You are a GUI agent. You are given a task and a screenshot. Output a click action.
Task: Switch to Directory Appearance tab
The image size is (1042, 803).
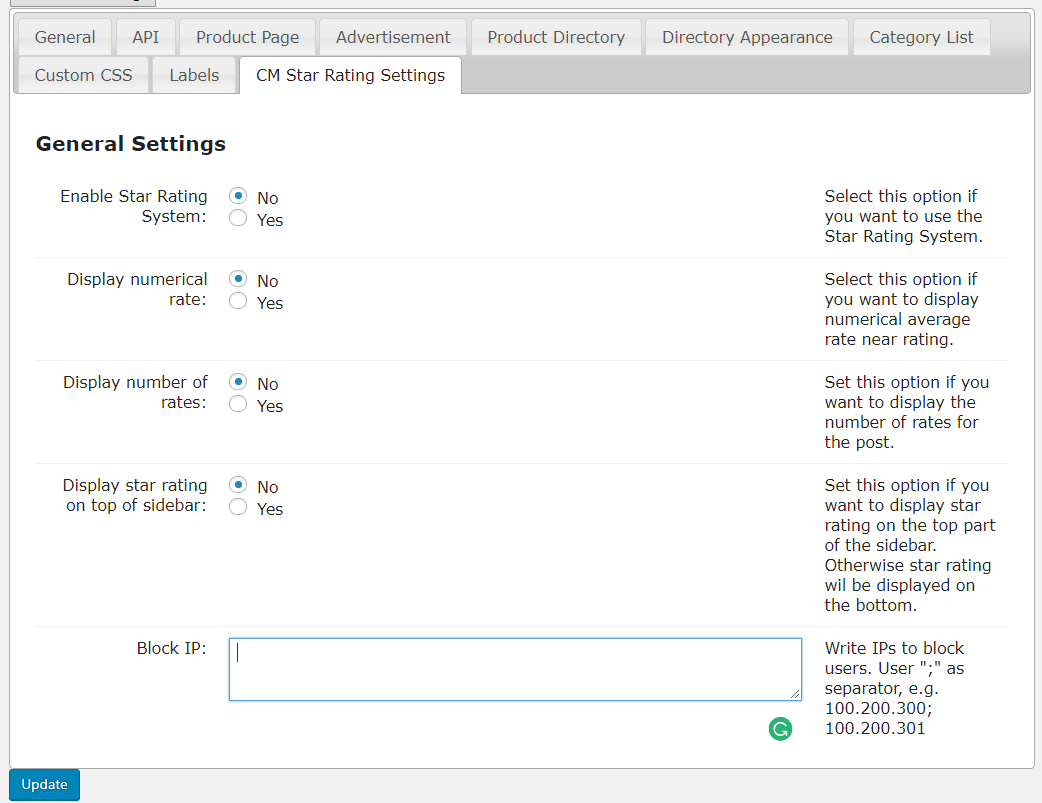[747, 37]
